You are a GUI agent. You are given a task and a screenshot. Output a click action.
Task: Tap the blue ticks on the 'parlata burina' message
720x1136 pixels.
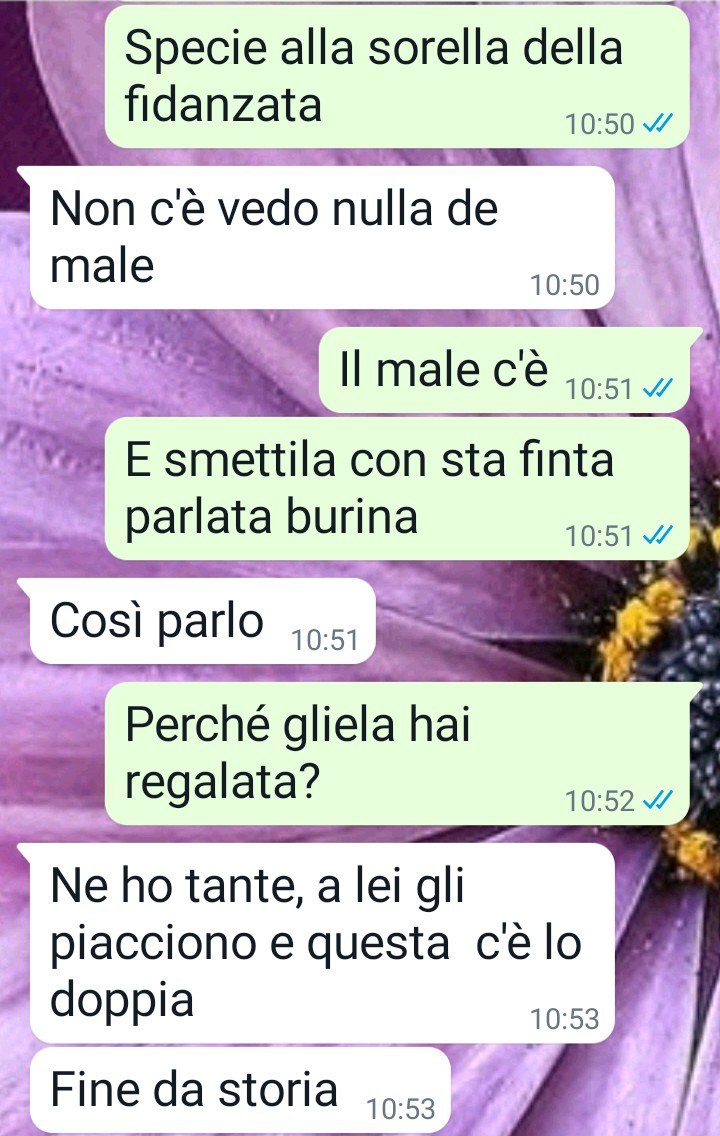(x=658, y=535)
